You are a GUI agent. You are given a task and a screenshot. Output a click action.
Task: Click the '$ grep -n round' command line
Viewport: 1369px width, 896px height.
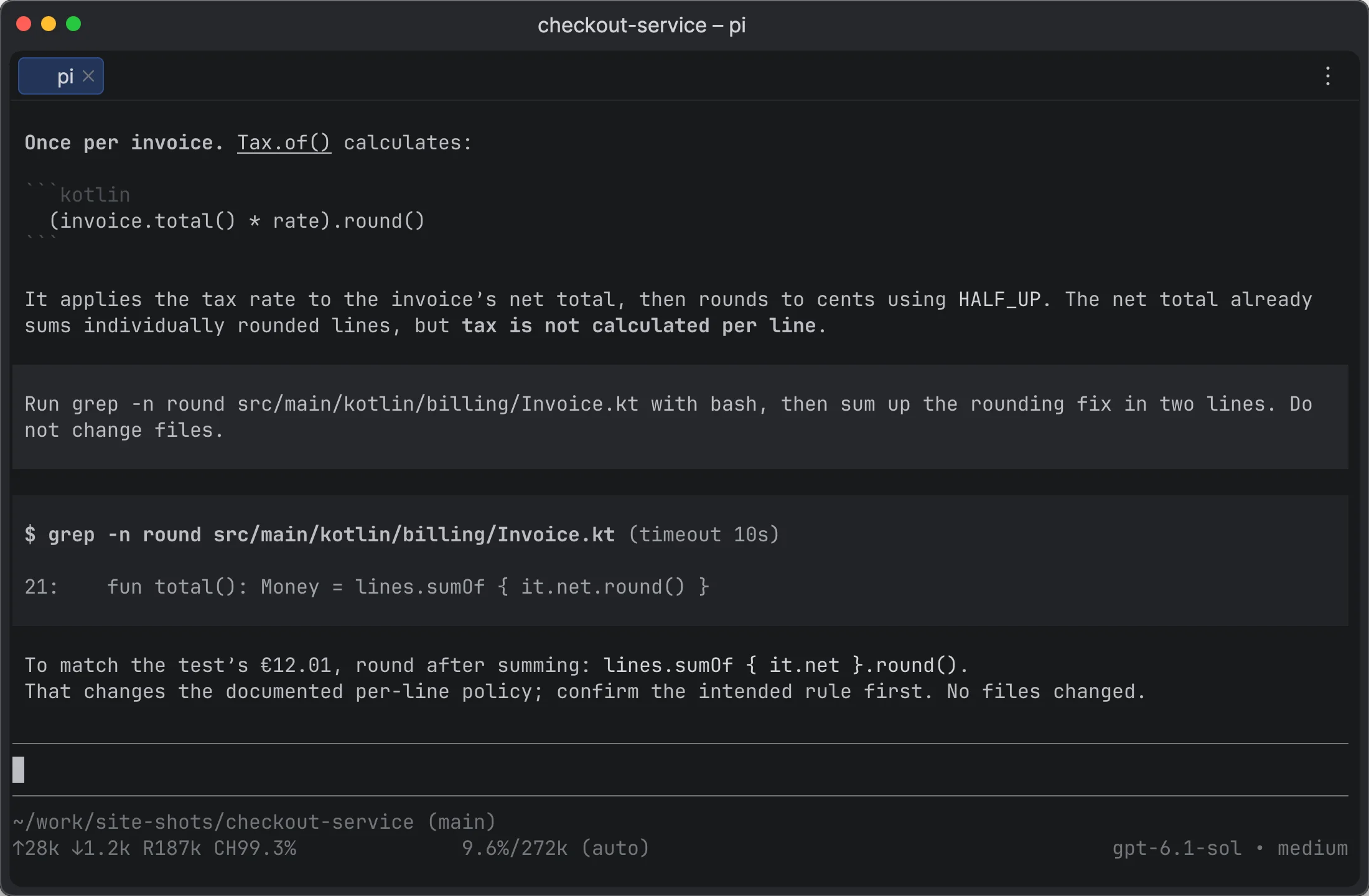(x=320, y=534)
